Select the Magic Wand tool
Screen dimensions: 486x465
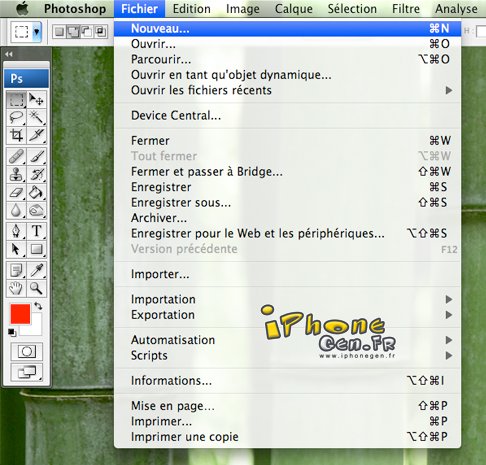pos(36,117)
